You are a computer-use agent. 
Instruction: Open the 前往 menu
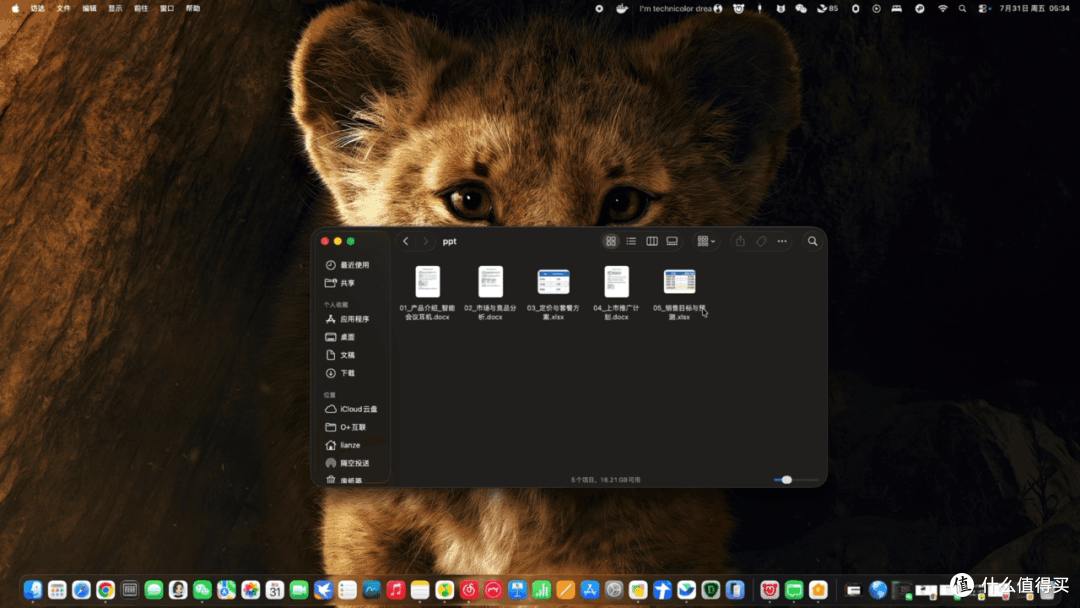click(141, 8)
